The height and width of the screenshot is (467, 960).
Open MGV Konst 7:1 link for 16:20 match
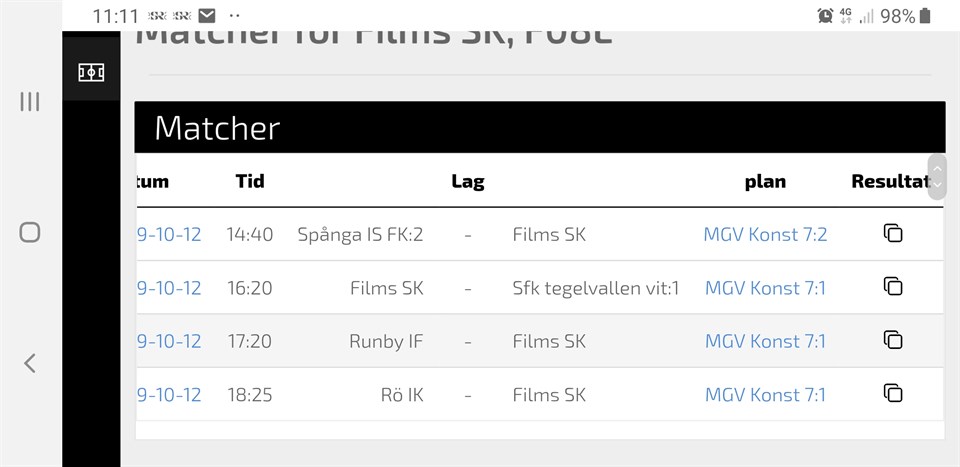765,288
